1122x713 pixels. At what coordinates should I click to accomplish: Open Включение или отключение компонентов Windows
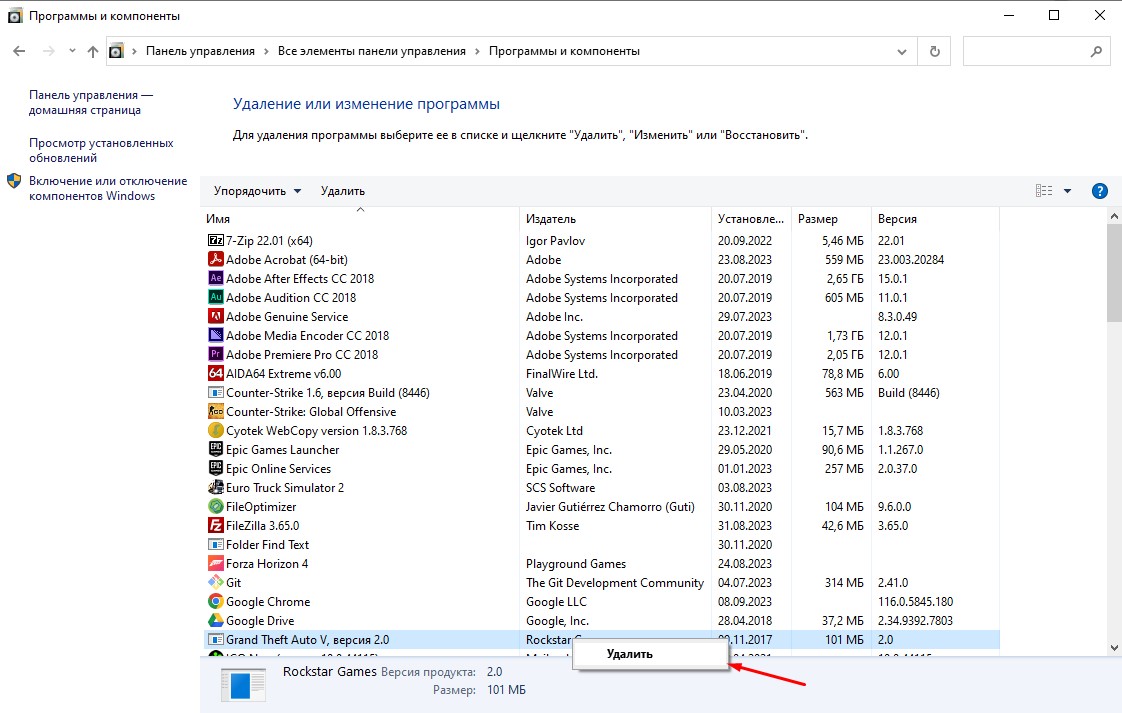[107, 188]
